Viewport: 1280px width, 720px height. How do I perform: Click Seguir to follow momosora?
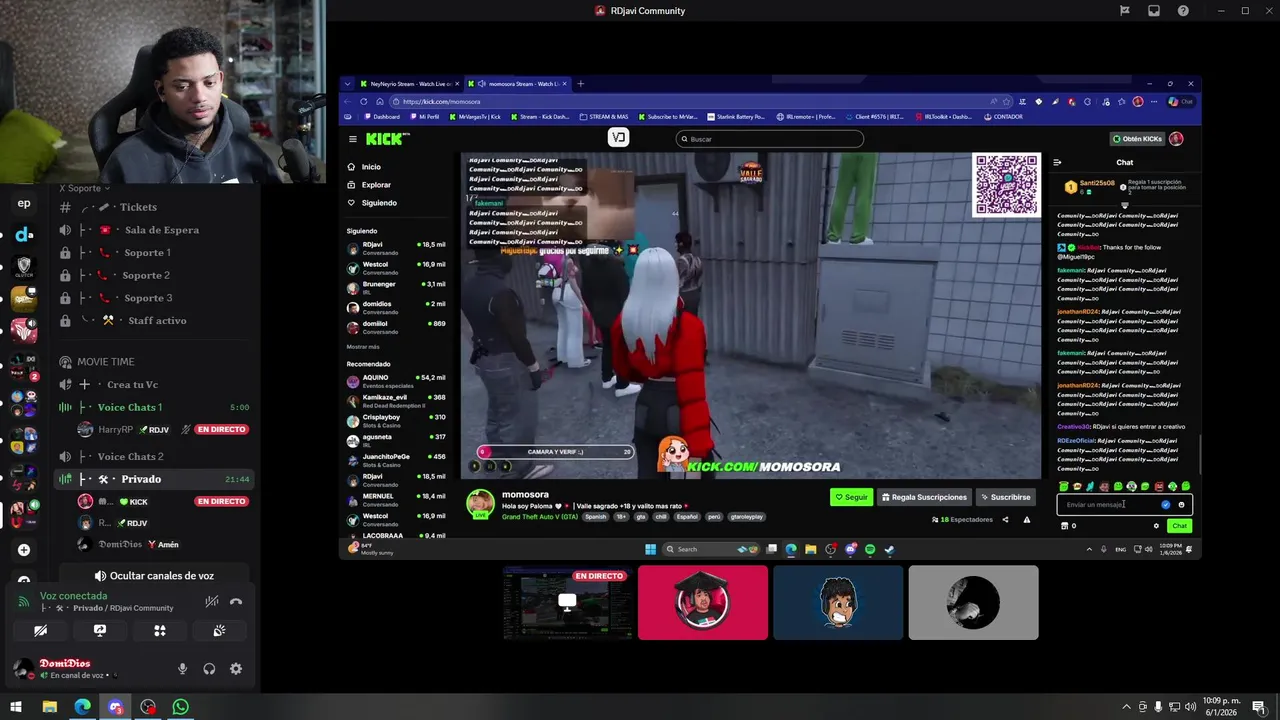click(x=851, y=497)
